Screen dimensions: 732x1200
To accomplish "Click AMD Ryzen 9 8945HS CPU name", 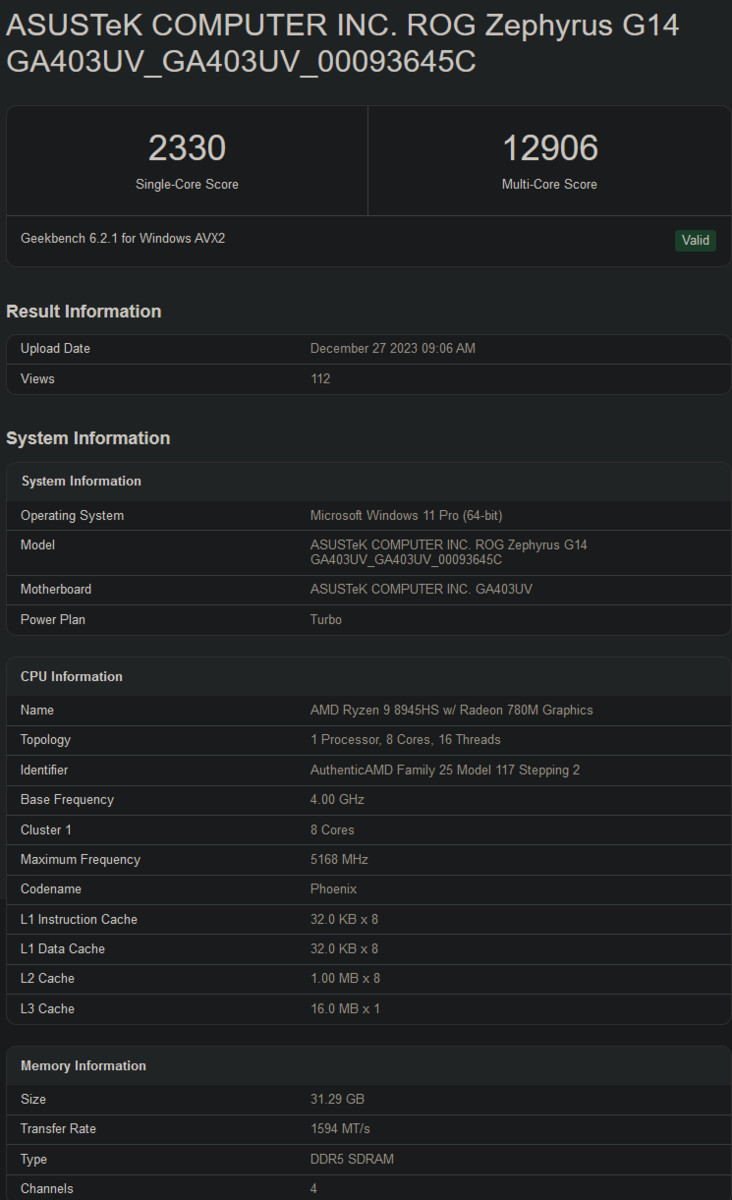I will 451,710.
